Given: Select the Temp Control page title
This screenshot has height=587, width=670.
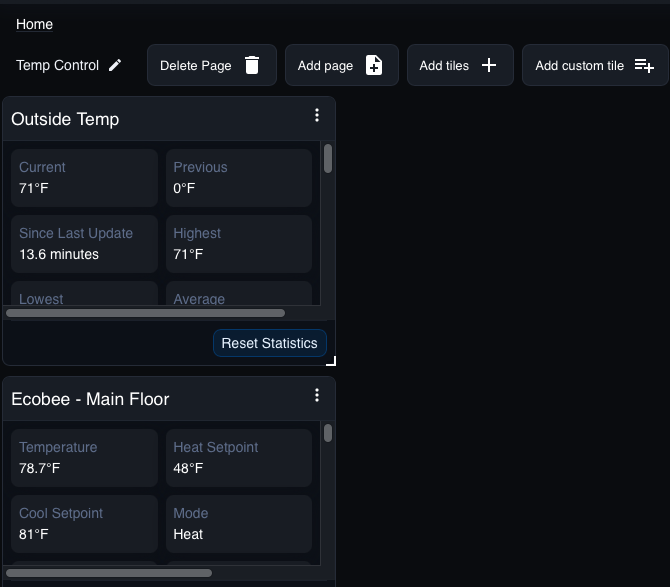Looking at the screenshot, I should (57, 65).
